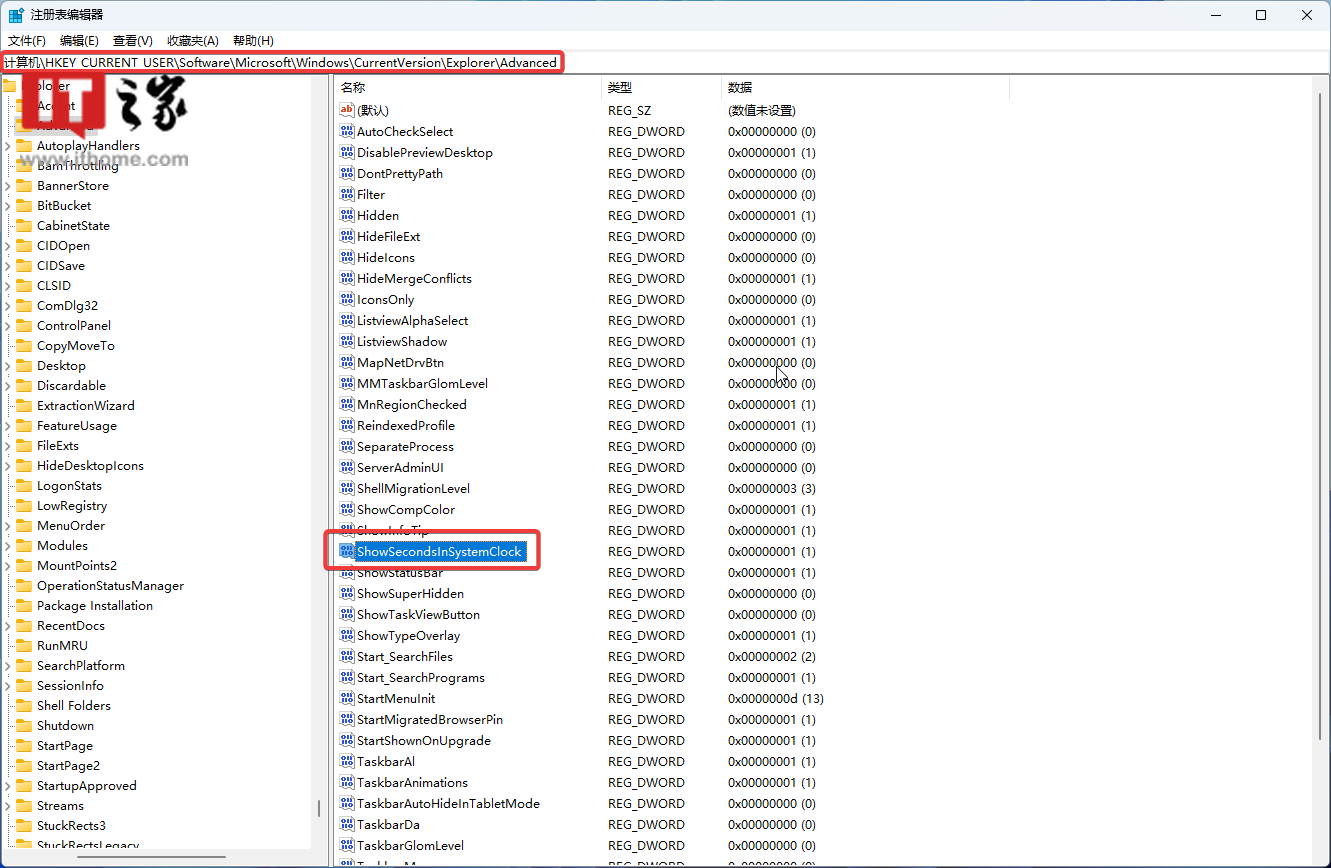The height and width of the screenshot is (868, 1331).
Task: Open the 帮助(H) menu
Action: (x=253, y=40)
